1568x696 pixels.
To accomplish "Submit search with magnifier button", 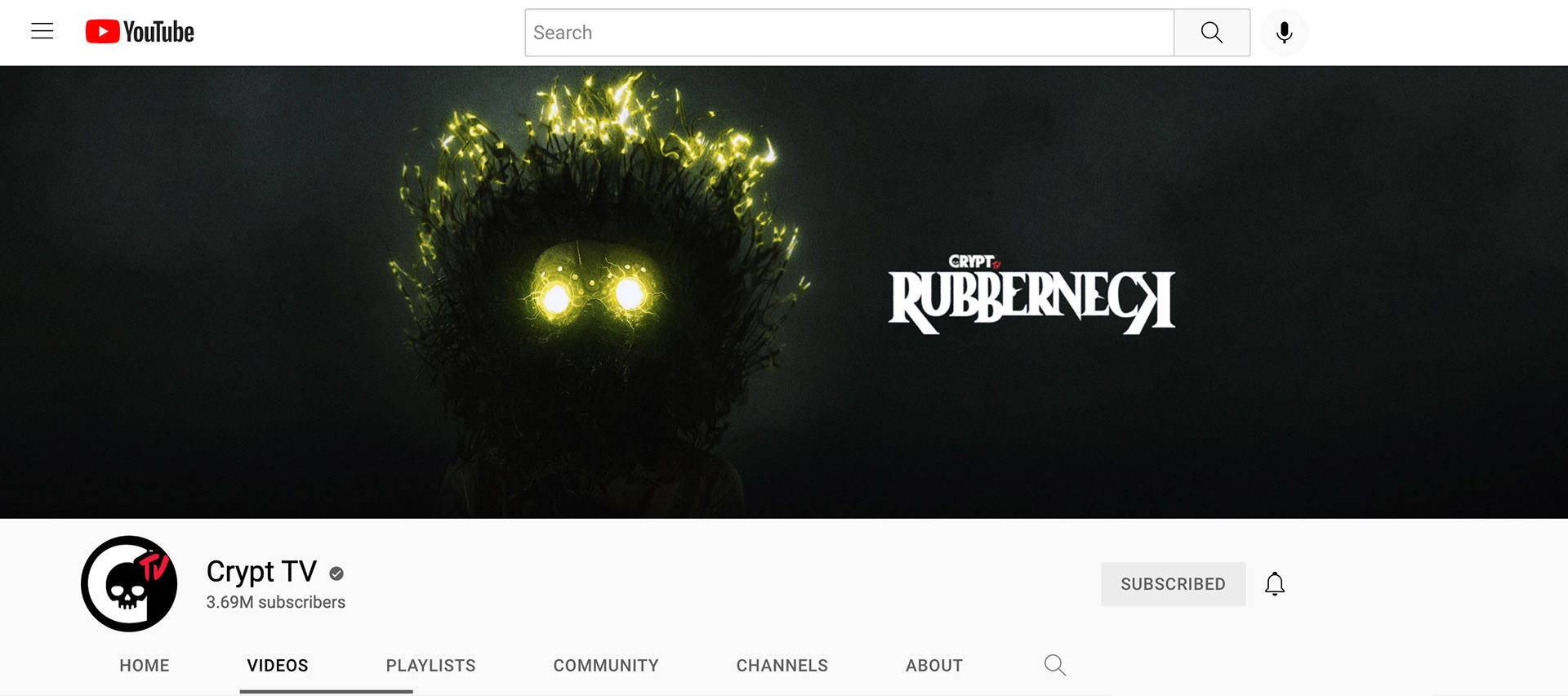I will click(x=1212, y=33).
